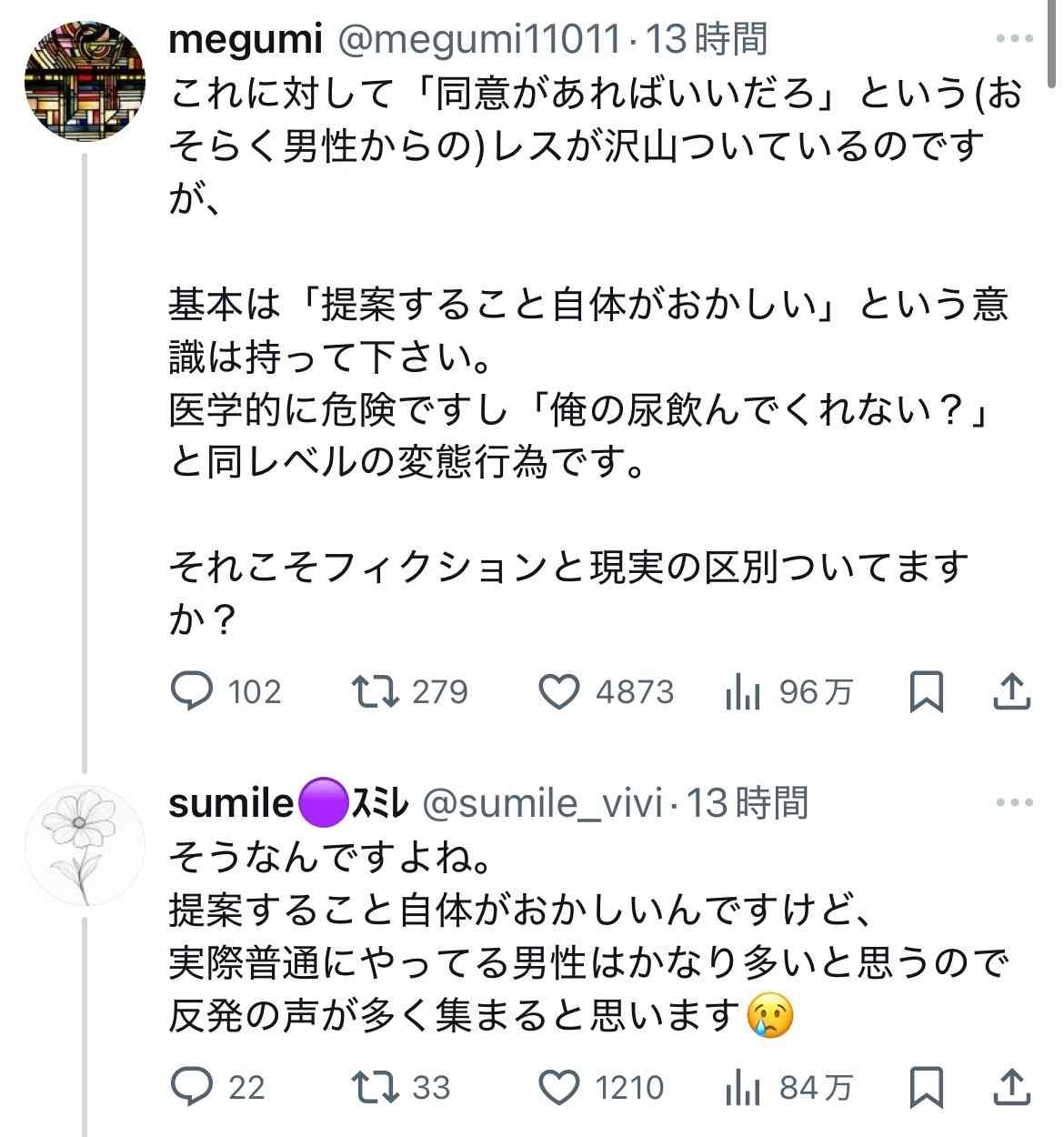This screenshot has width=1064, height=1137.
Task: Like megumi's tweet with 4873 likes
Action: (559, 692)
